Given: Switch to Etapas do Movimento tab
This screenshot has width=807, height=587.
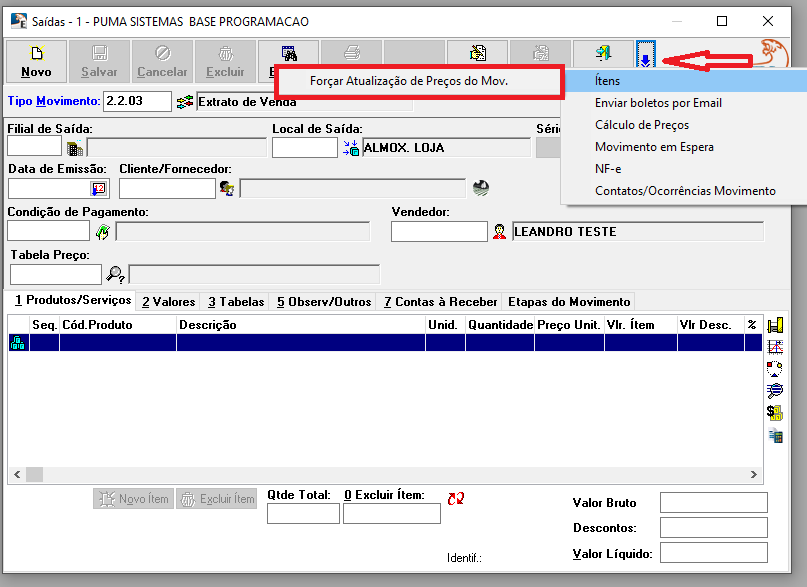Looking at the screenshot, I should pyautogui.click(x=569, y=302).
